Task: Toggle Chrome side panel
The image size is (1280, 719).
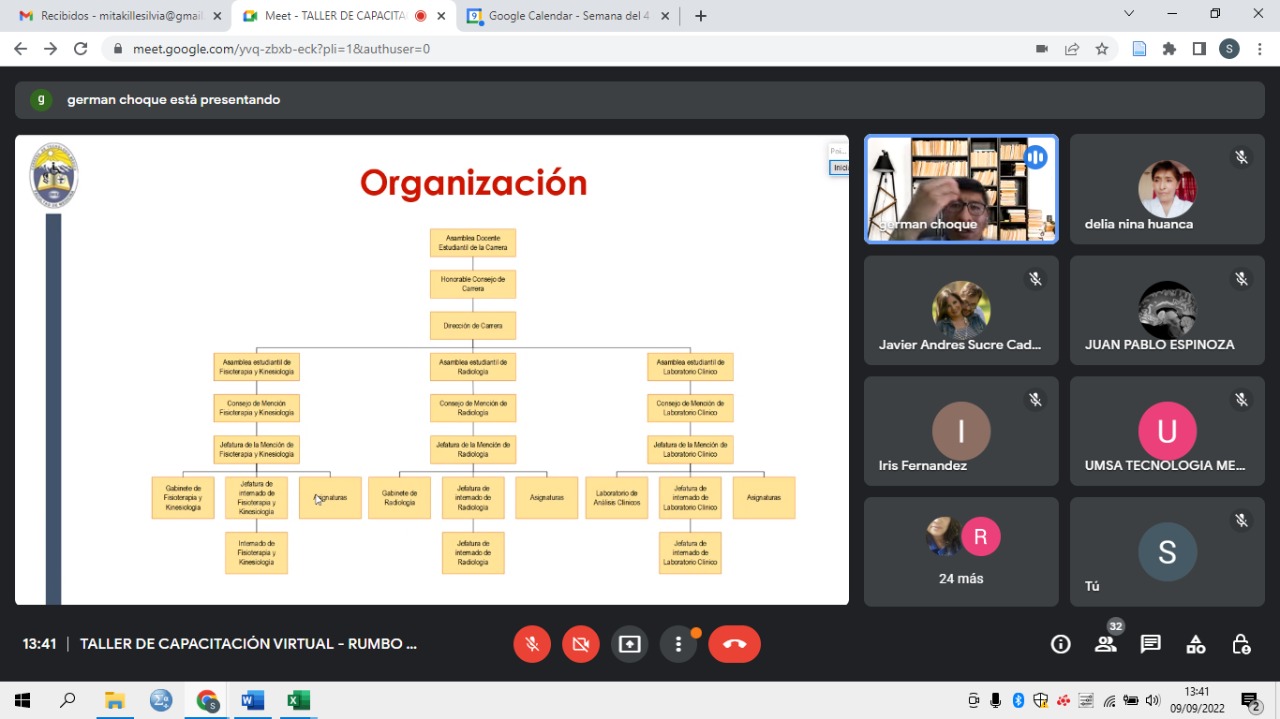Action: 1199,48
